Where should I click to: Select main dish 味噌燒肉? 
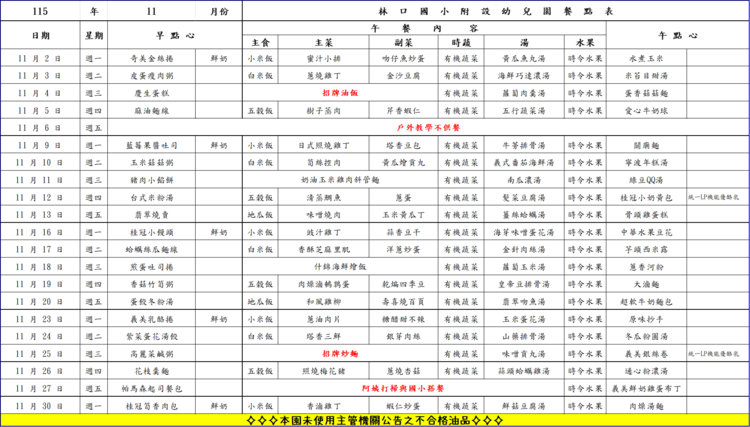(324, 215)
